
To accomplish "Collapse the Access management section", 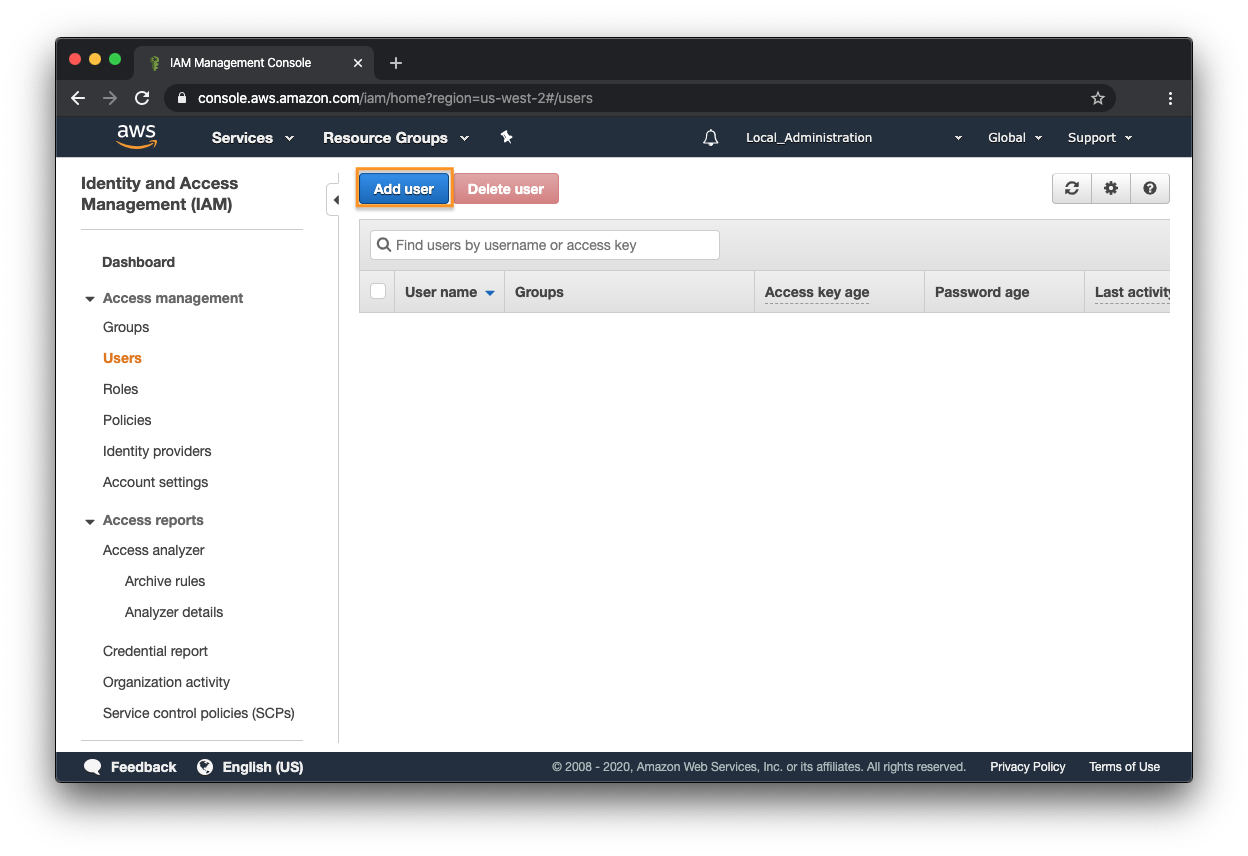I will coord(90,299).
